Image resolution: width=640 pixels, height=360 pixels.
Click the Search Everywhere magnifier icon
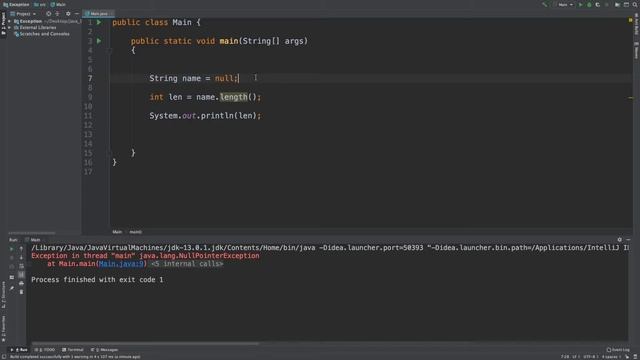(x=635, y=4)
